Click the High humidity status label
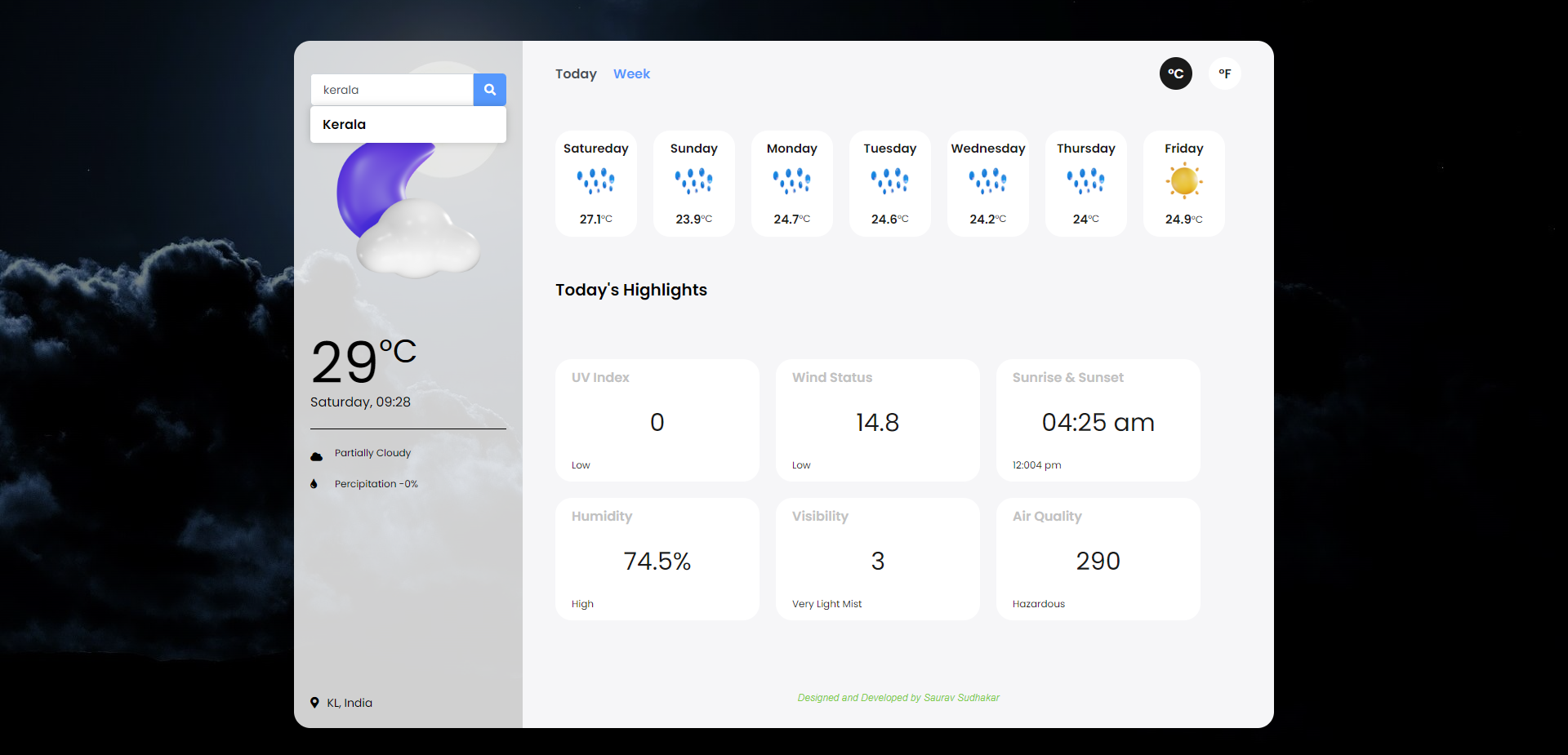Image resolution: width=1568 pixels, height=755 pixels. 583,604
